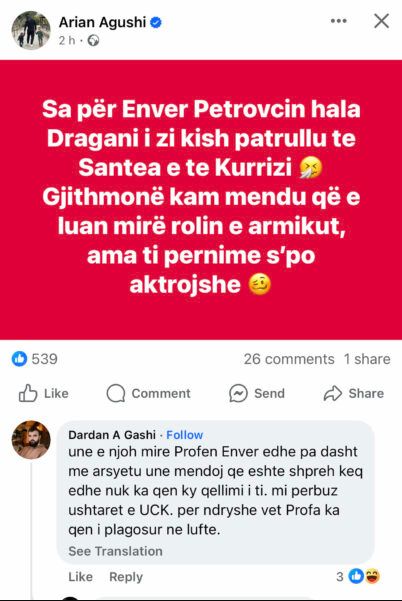
Task: Open the three-dots post options menu
Action: point(339,21)
